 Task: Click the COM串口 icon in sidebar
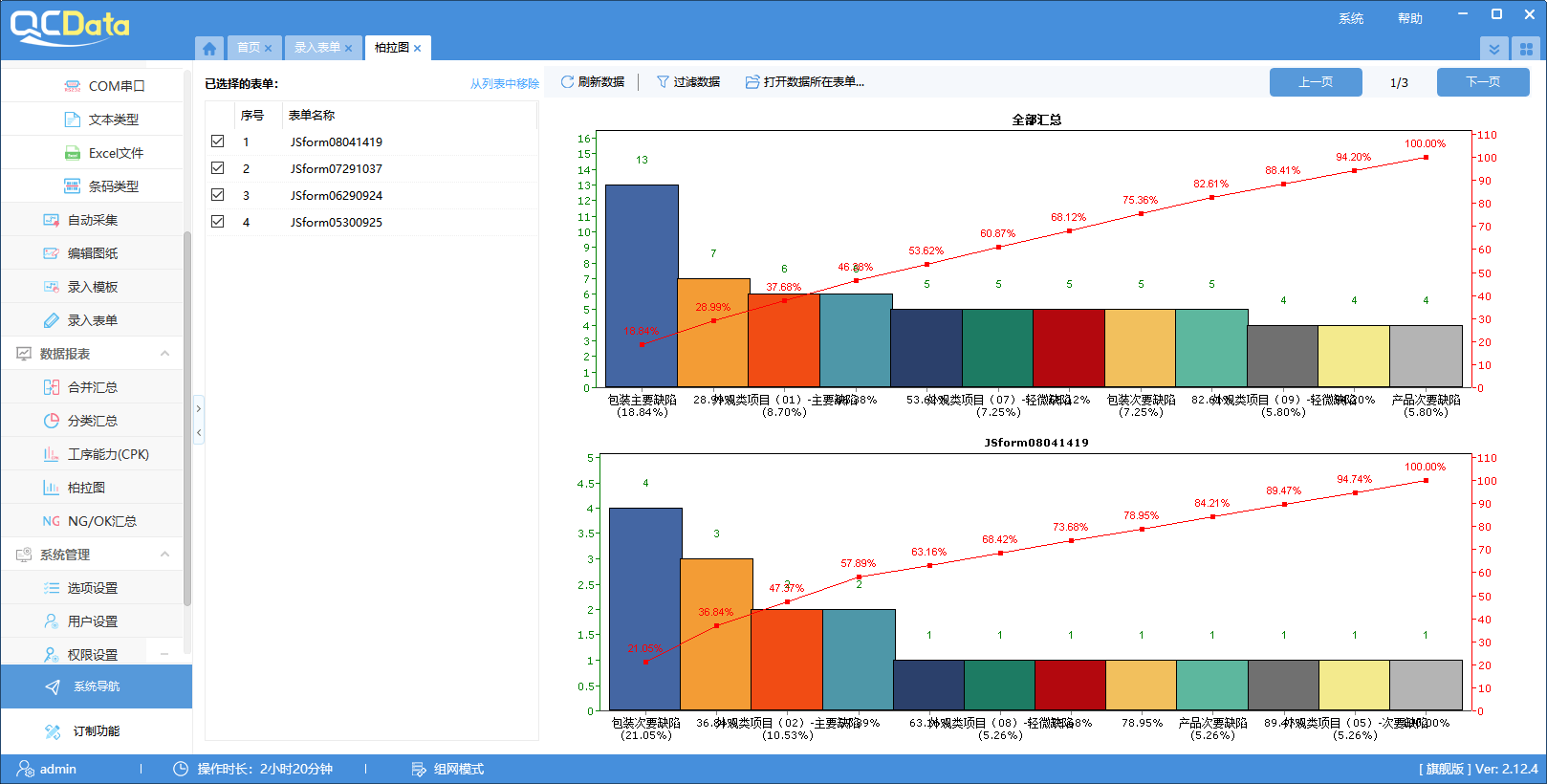click(72, 86)
